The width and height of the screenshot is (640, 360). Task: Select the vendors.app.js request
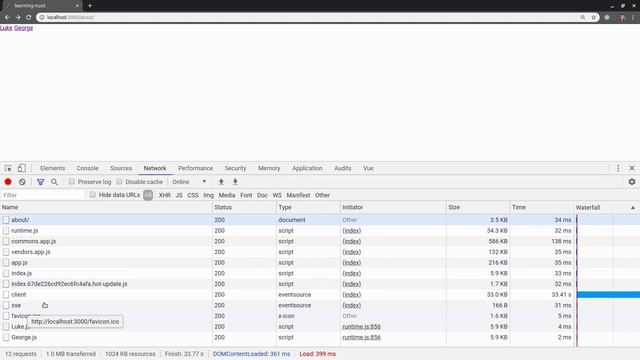[x=320, y=252]
